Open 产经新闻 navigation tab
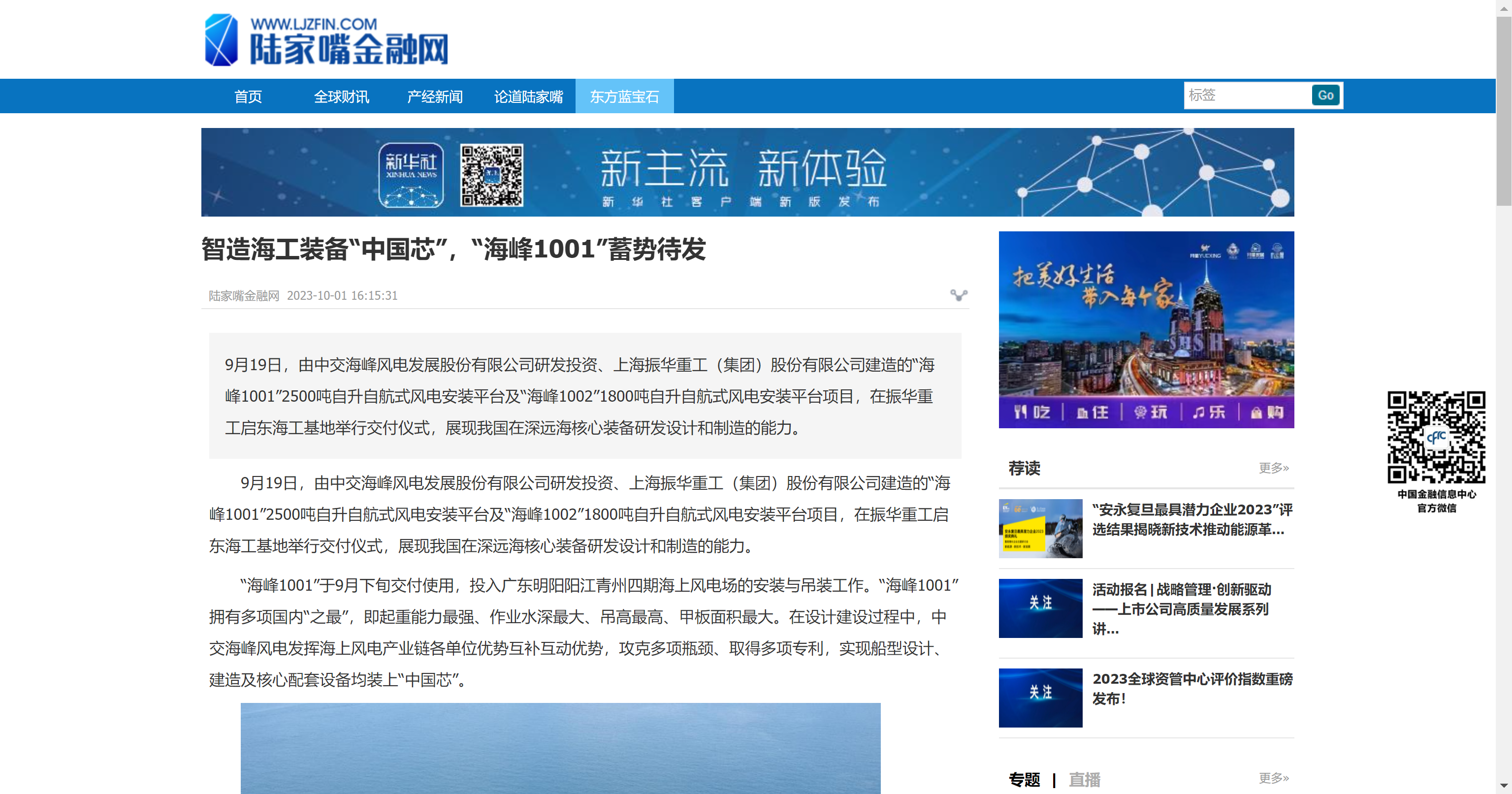The height and width of the screenshot is (794, 1512). (x=434, y=96)
